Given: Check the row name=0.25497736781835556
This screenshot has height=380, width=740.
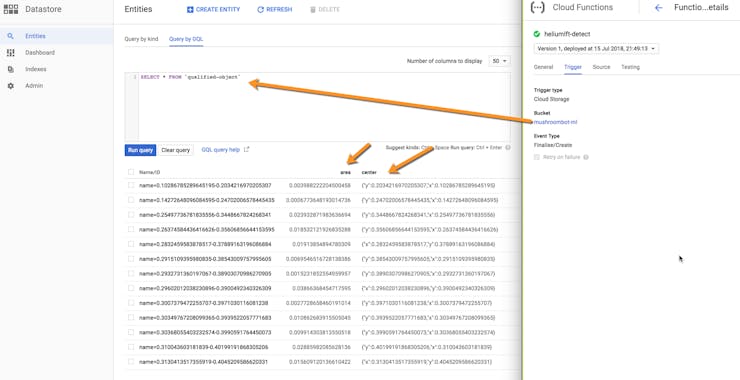Looking at the screenshot, I should [131, 215].
